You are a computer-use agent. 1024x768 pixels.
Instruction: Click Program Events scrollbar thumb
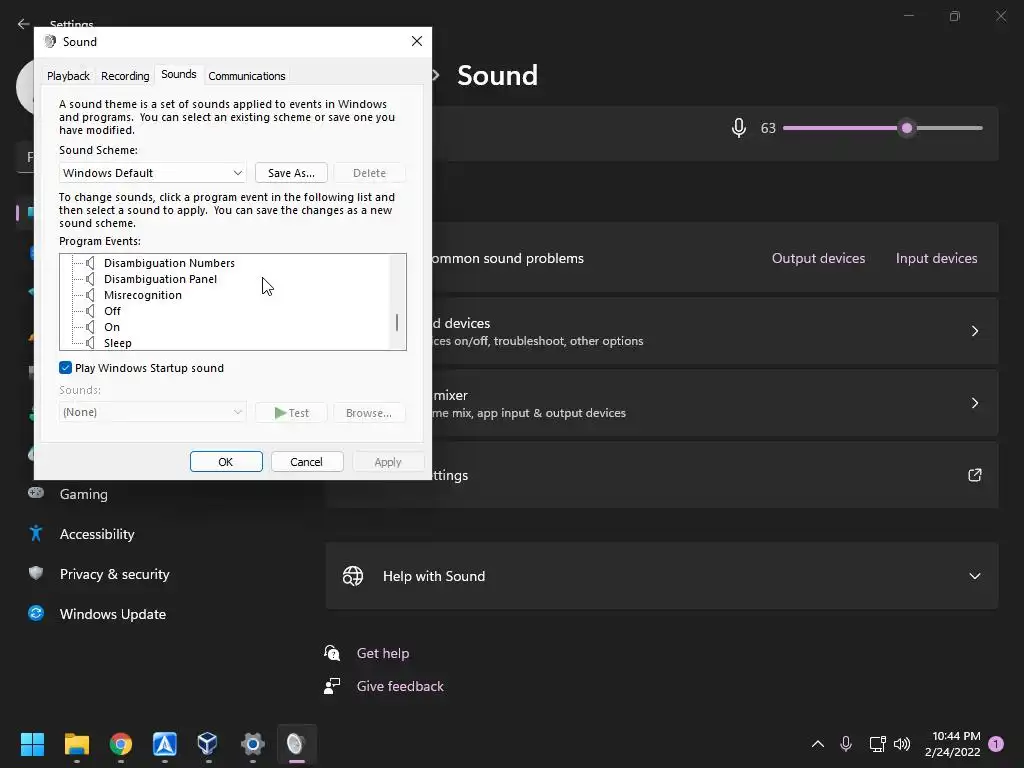pos(396,323)
